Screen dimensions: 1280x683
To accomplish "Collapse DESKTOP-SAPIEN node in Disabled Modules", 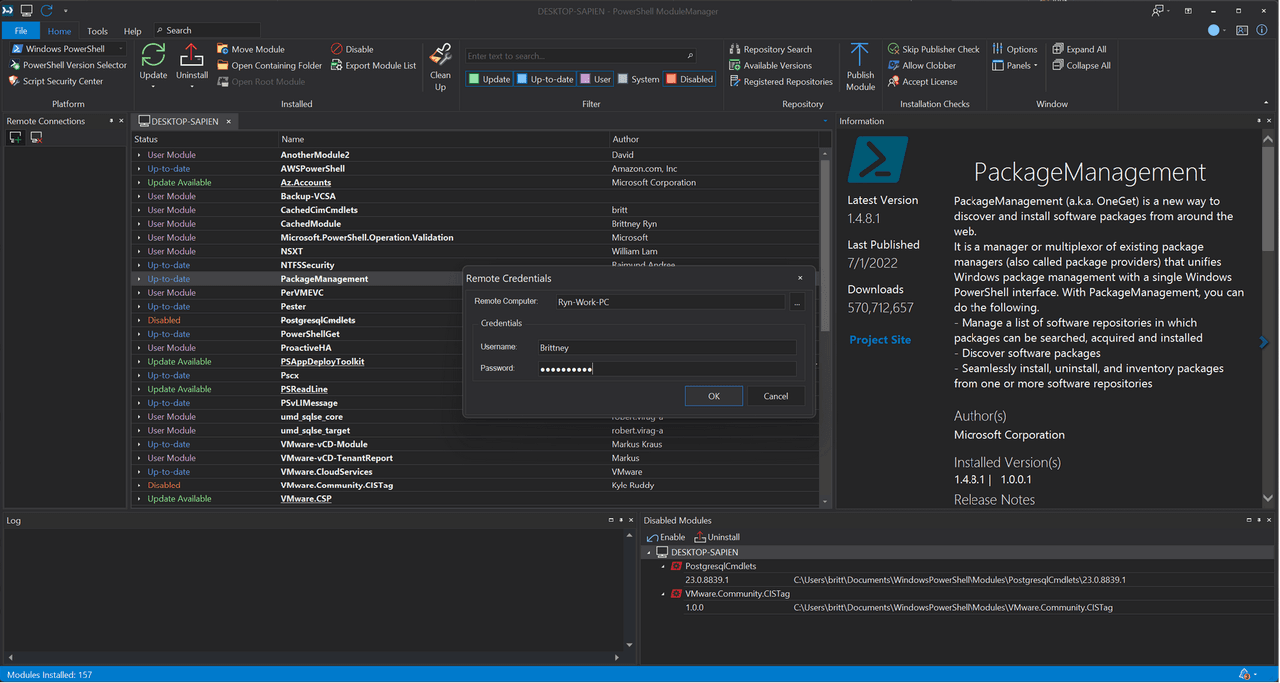I will click(649, 552).
